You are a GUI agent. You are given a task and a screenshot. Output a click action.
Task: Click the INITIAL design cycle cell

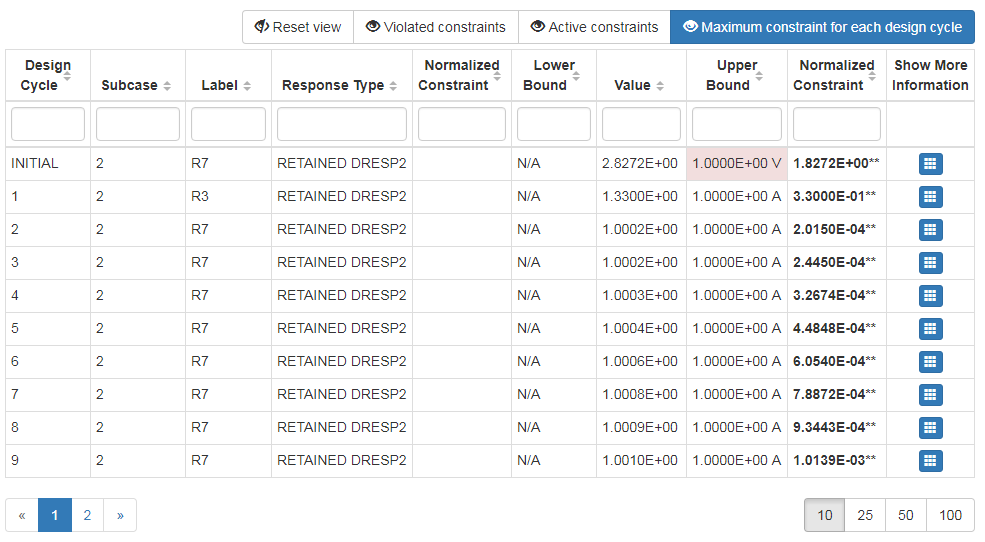48,164
